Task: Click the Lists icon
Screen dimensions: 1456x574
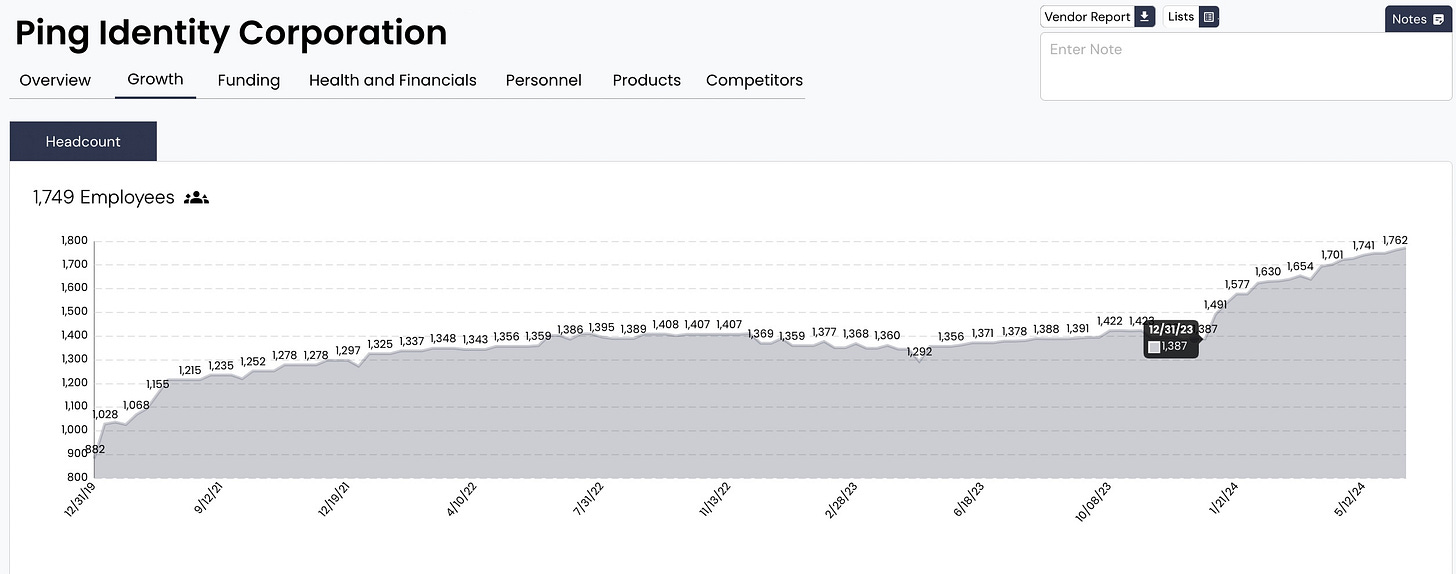Action: tap(1209, 17)
